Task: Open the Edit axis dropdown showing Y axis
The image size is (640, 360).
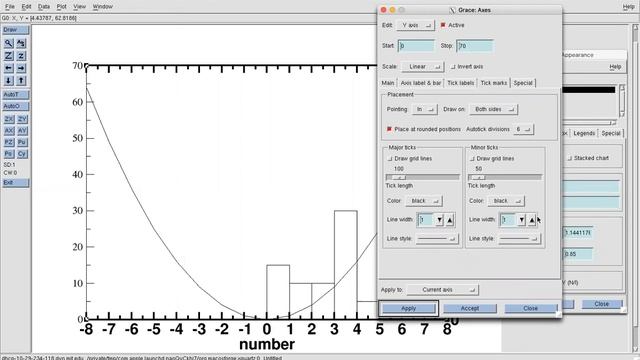Action: tap(416, 25)
